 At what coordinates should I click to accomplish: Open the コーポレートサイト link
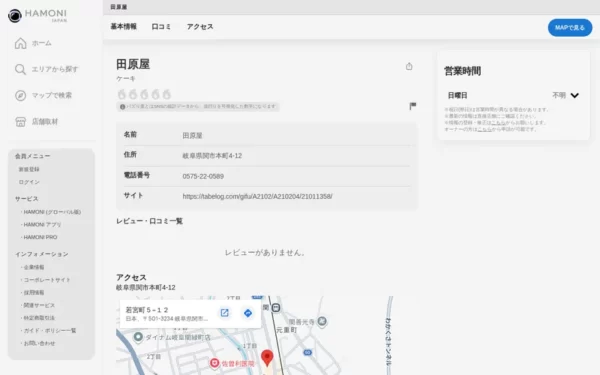click(47, 280)
